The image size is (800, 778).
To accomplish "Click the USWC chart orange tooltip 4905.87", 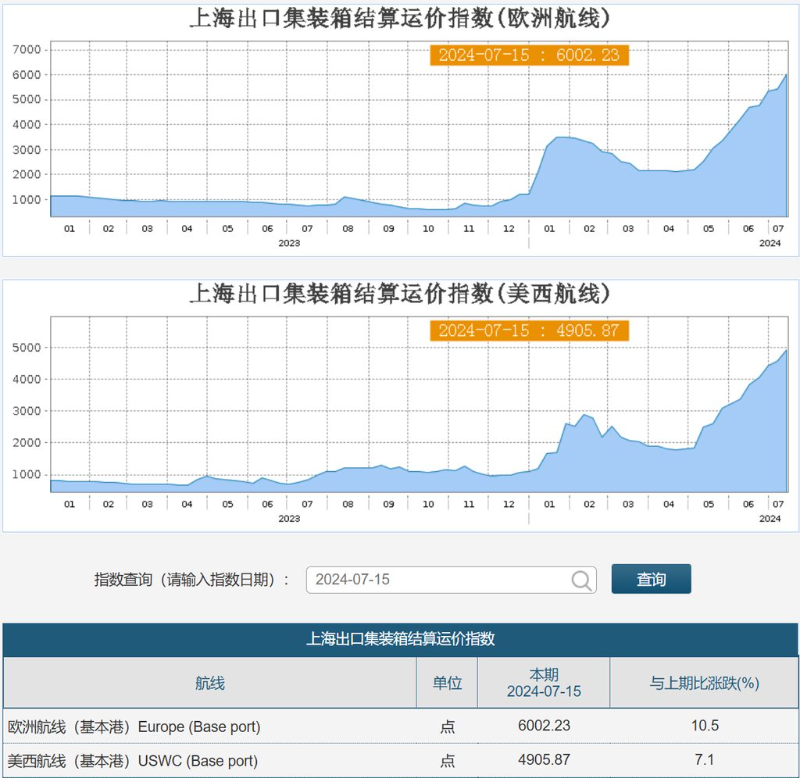I will tap(530, 330).
